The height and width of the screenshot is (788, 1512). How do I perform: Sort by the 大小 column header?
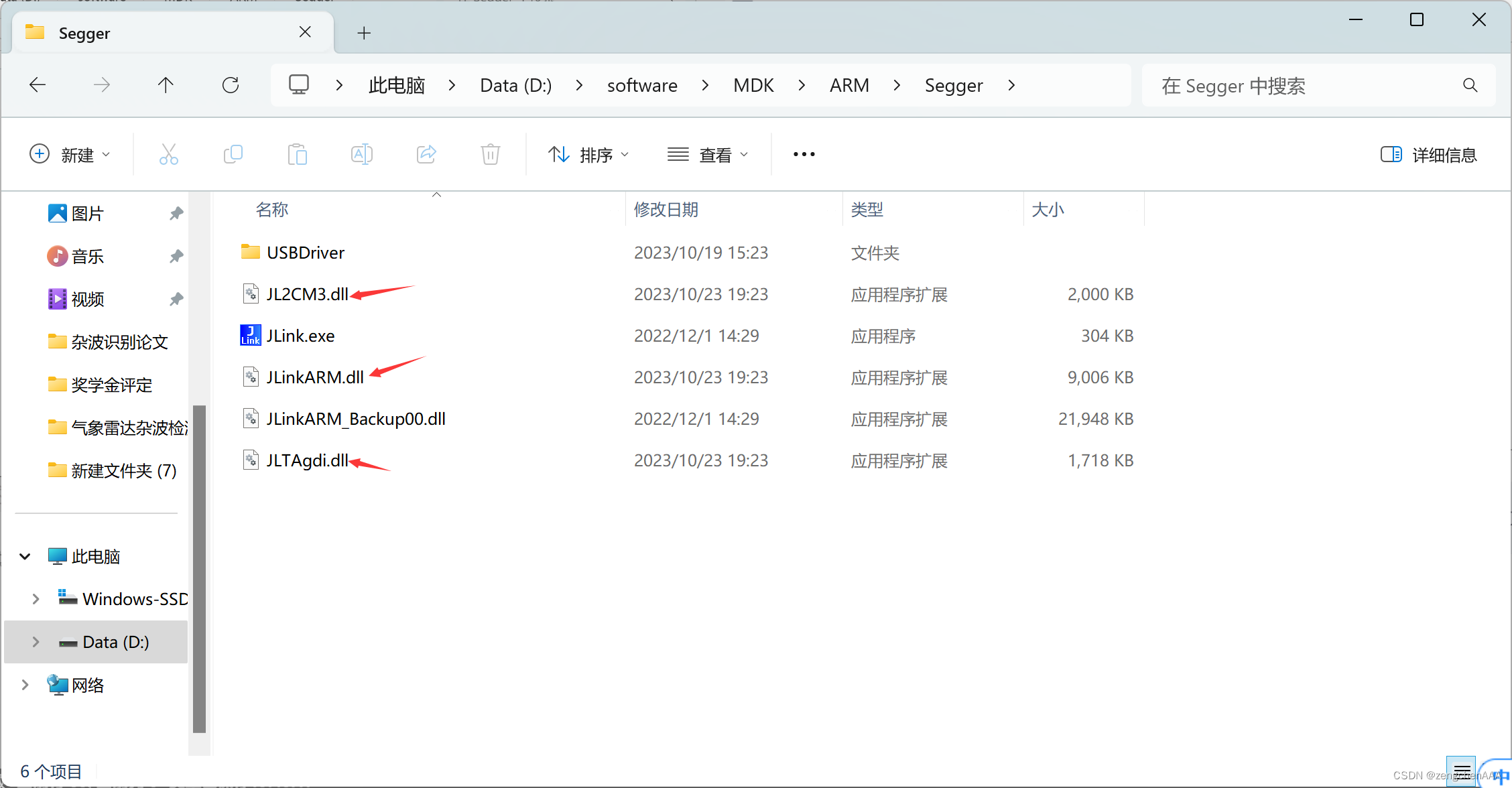1048,210
